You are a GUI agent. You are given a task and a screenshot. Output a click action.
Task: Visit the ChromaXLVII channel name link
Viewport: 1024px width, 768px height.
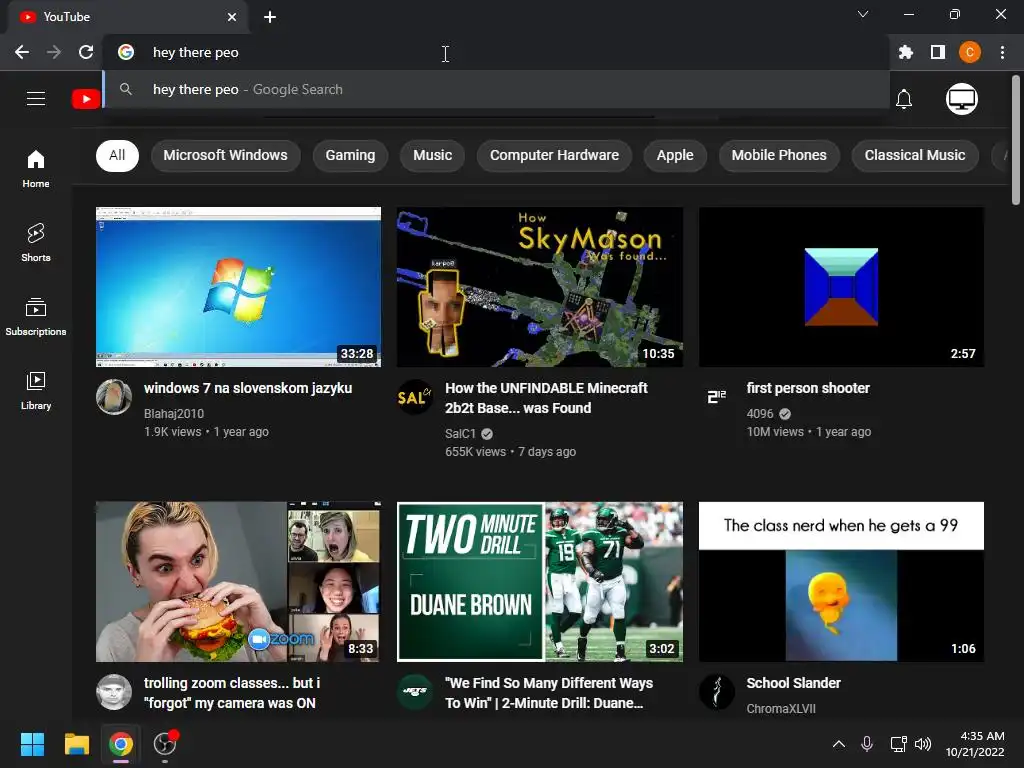pyautogui.click(x=781, y=709)
